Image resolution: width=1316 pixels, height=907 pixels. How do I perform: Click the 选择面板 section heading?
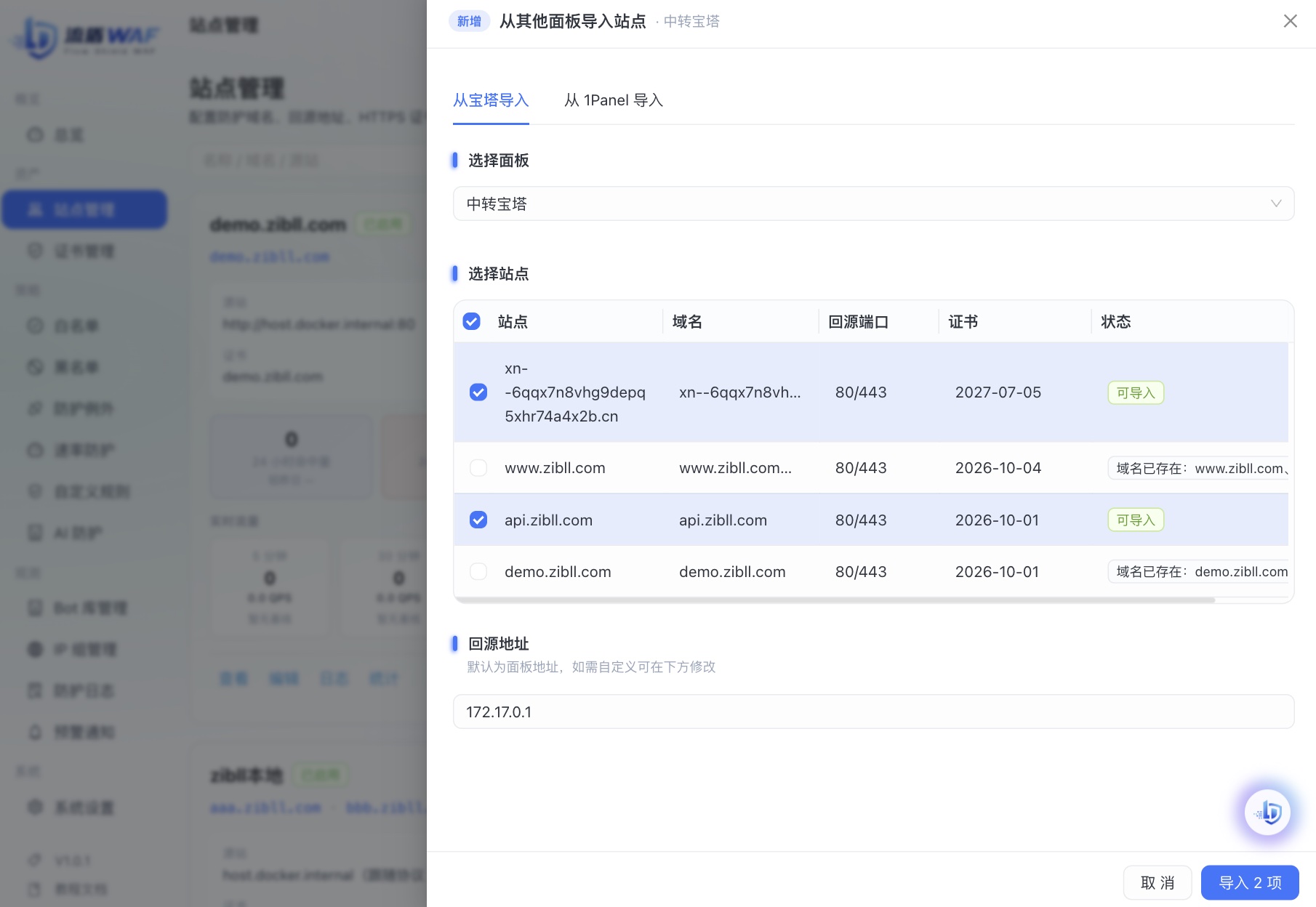(498, 160)
